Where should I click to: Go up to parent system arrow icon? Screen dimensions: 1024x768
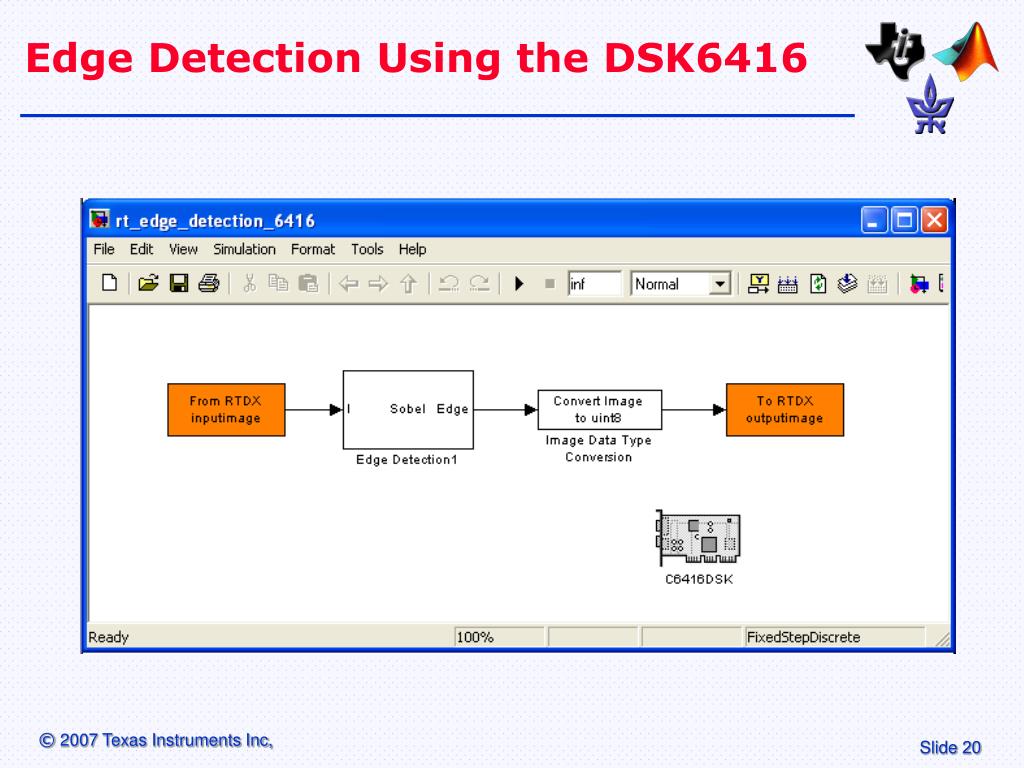point(409,283)
